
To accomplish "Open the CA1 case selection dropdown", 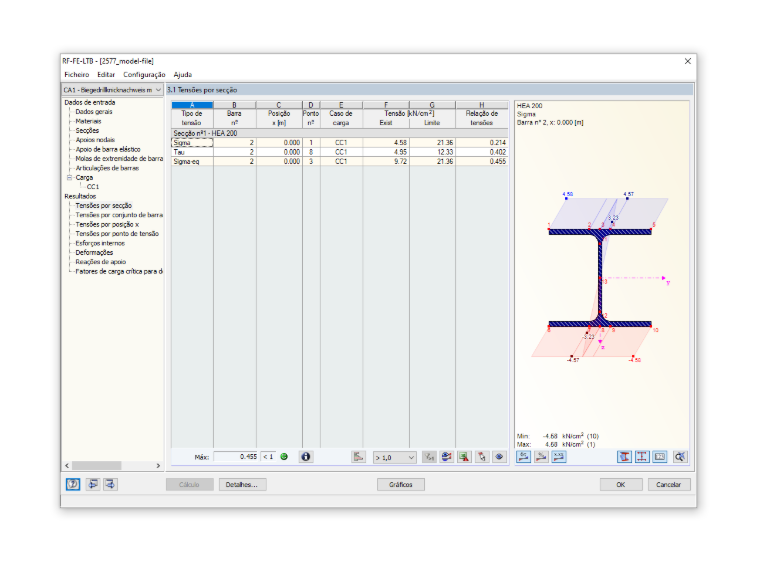I will (112, 90).
